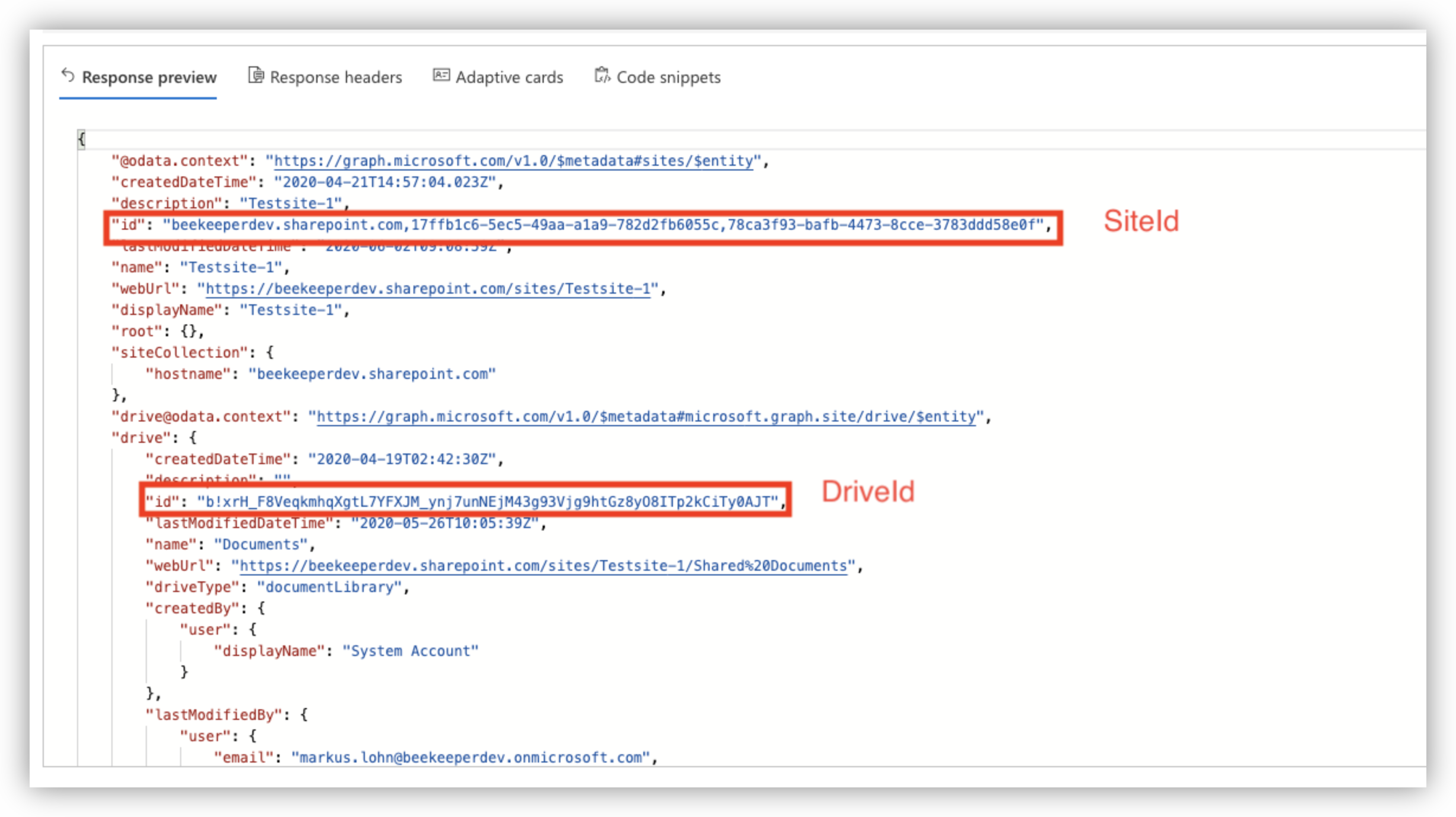Click the opening brace on first line
This screenshot has height=817, width=1456.
tap(82, 140)
